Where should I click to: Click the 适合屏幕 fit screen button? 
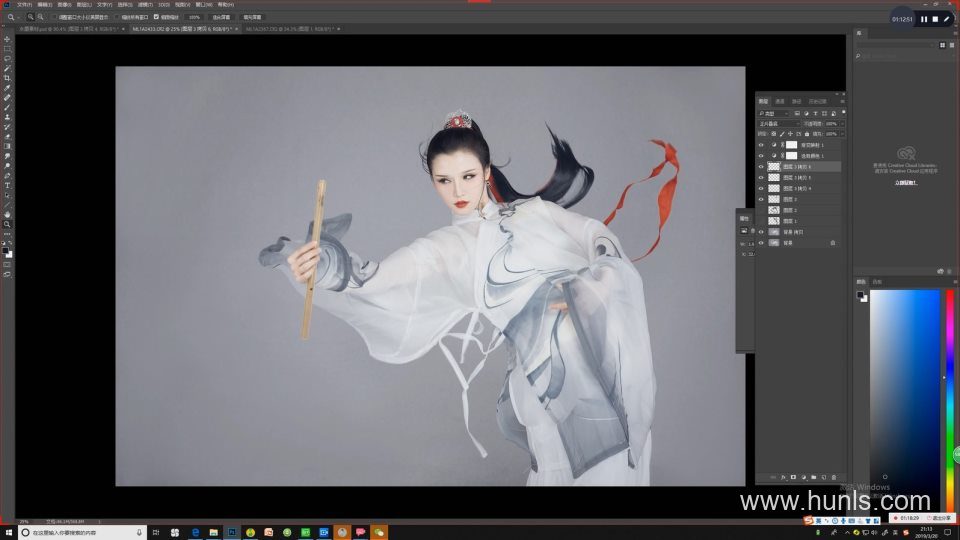[221, 17]
